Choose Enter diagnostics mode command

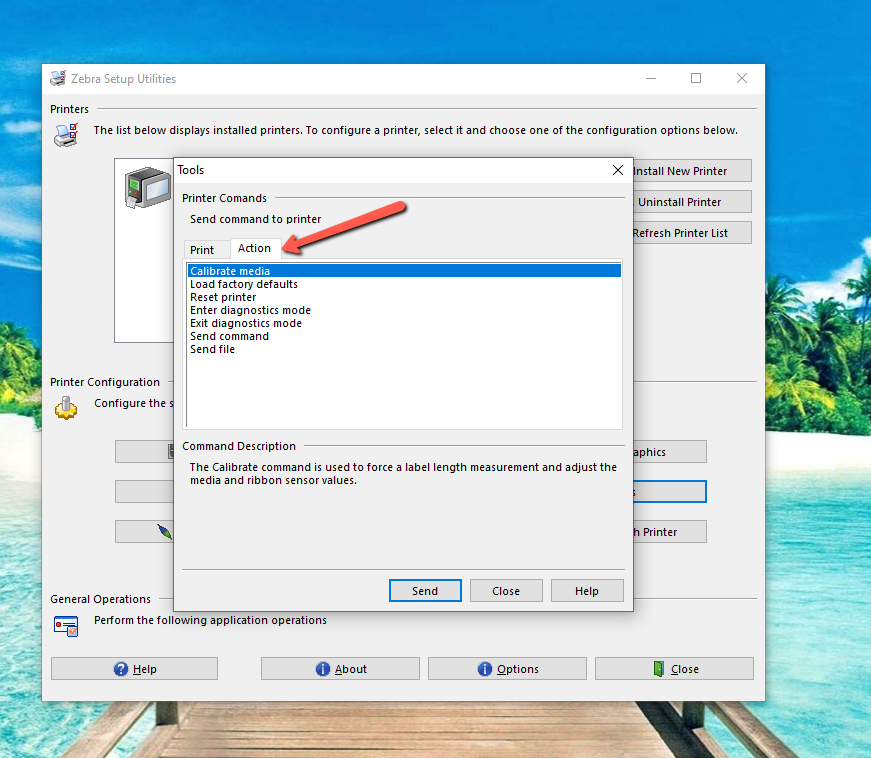coord(250,310)
